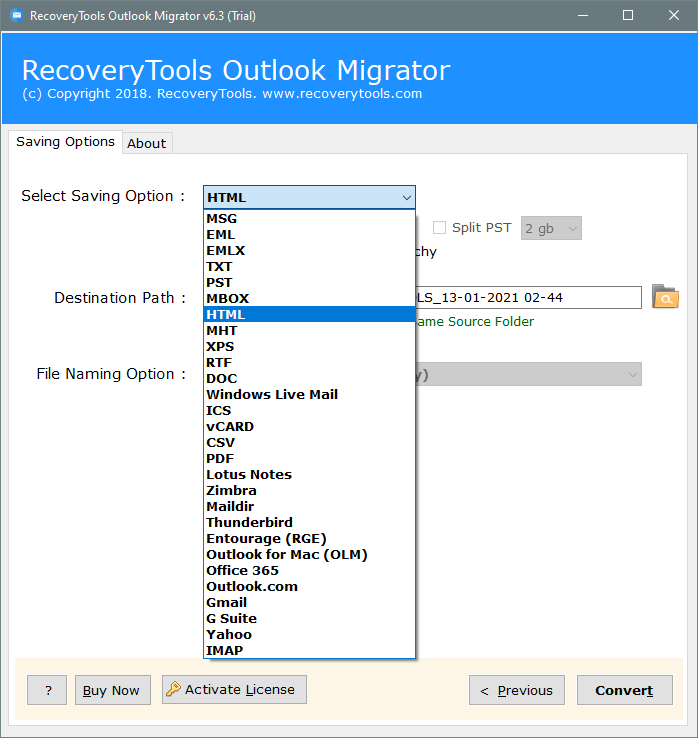Select the highlighted HTML list entry
The width and height of the screenshot is (698, 738).
click(x=309, y=314)
